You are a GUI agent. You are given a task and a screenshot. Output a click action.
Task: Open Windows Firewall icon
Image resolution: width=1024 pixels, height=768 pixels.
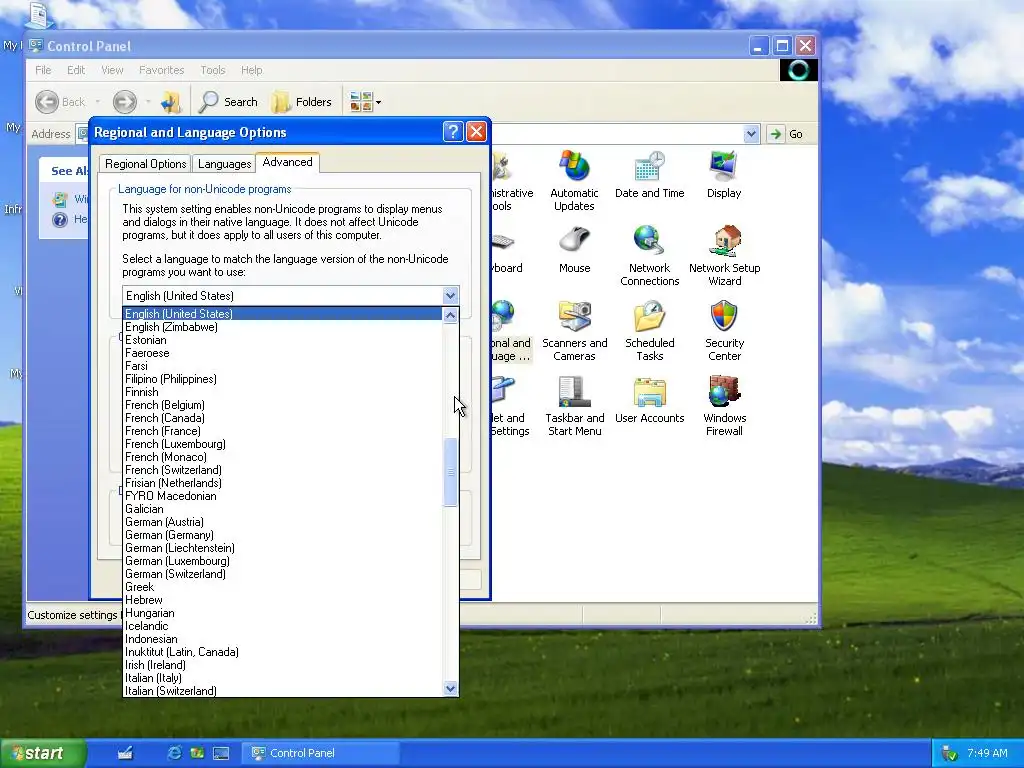click(x=724, y=406)
